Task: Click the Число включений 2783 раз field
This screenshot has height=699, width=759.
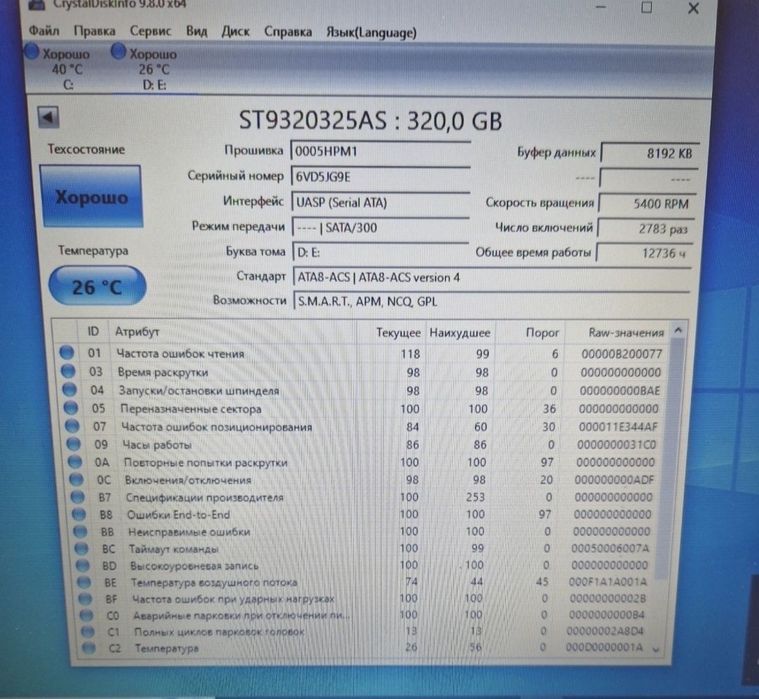Action: tap(646, 228)
